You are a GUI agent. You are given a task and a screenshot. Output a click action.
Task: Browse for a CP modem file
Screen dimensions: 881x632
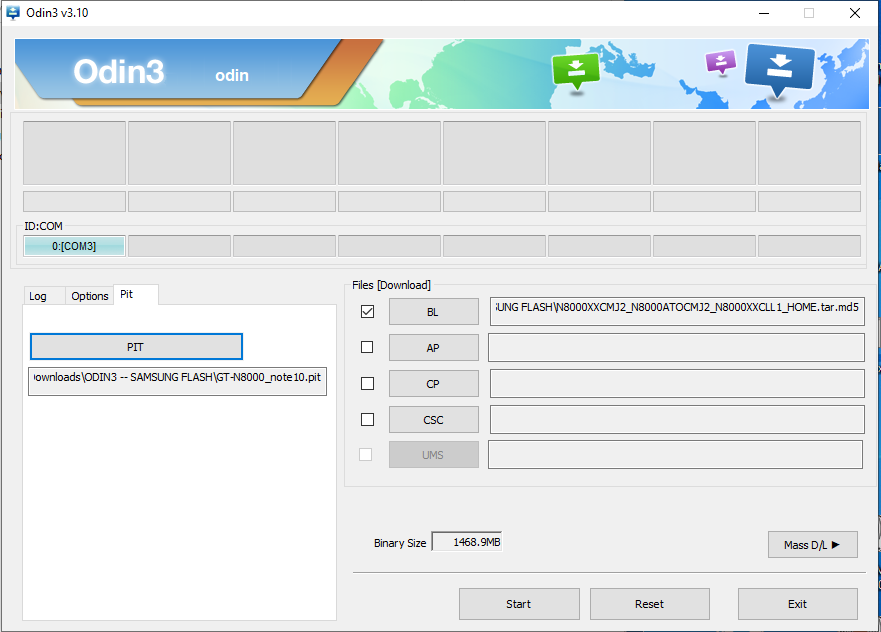(x=434, y=384)
